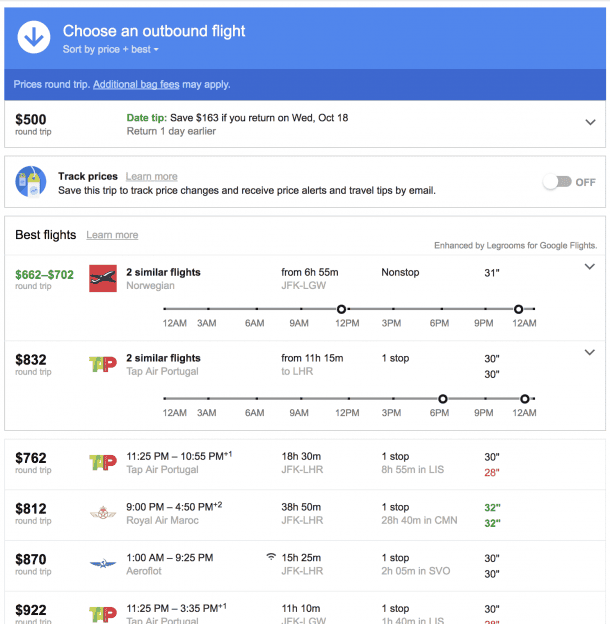Click the Wi-Fi icon on Aeroflot flight
Screen dimensions: 610x624
[270, 557]
